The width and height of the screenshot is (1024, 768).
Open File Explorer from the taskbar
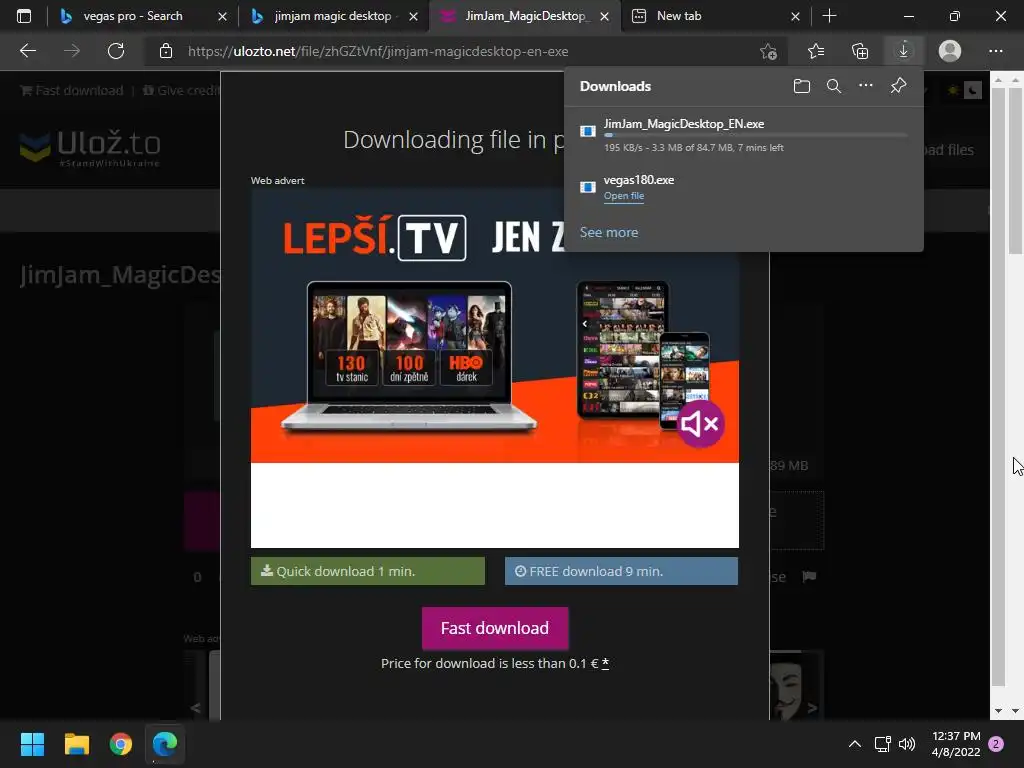click(x=76, y=744)
